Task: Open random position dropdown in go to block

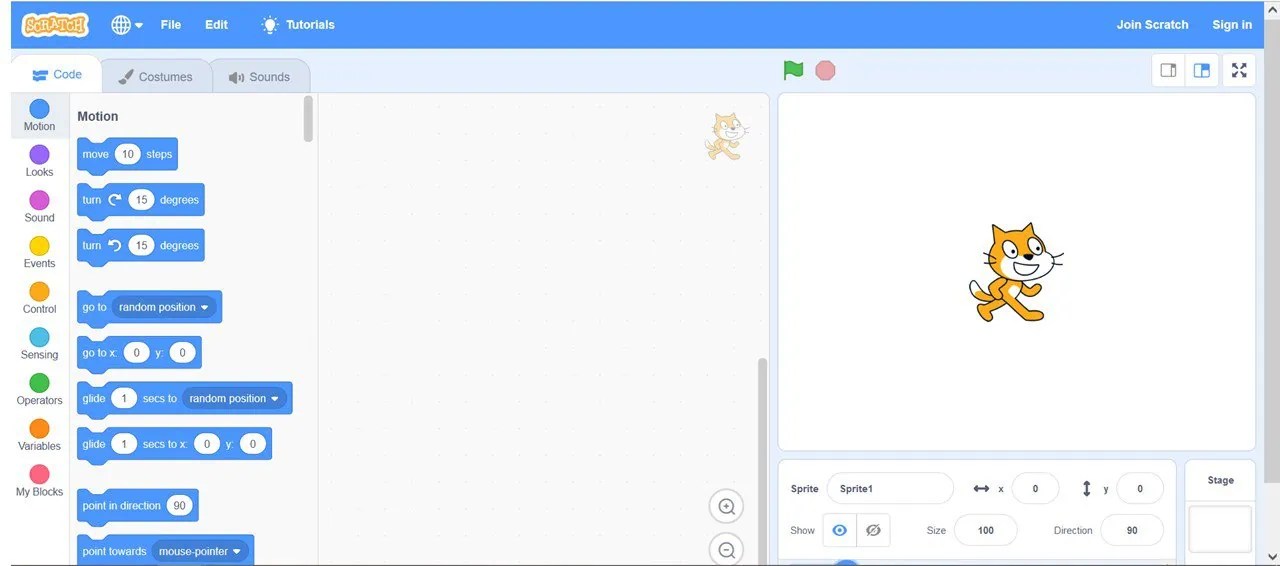Action: pos(164,307)
